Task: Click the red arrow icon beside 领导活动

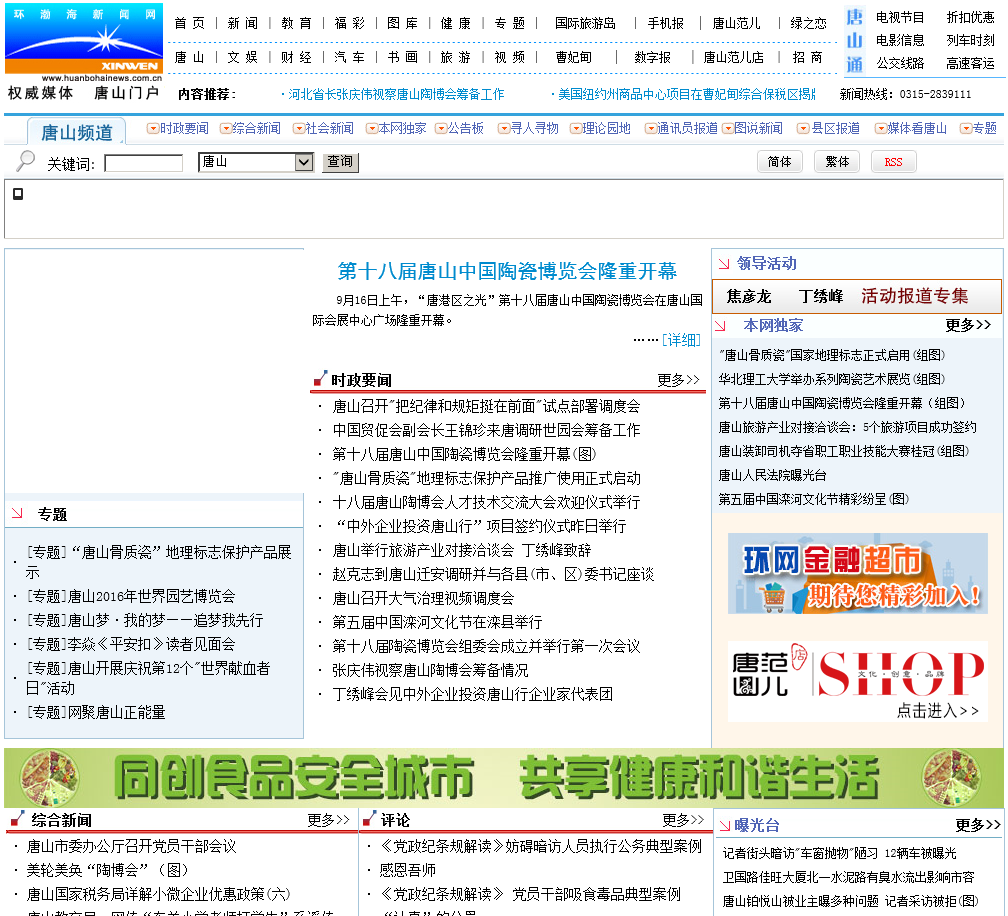Action: [x=724, y=264]
